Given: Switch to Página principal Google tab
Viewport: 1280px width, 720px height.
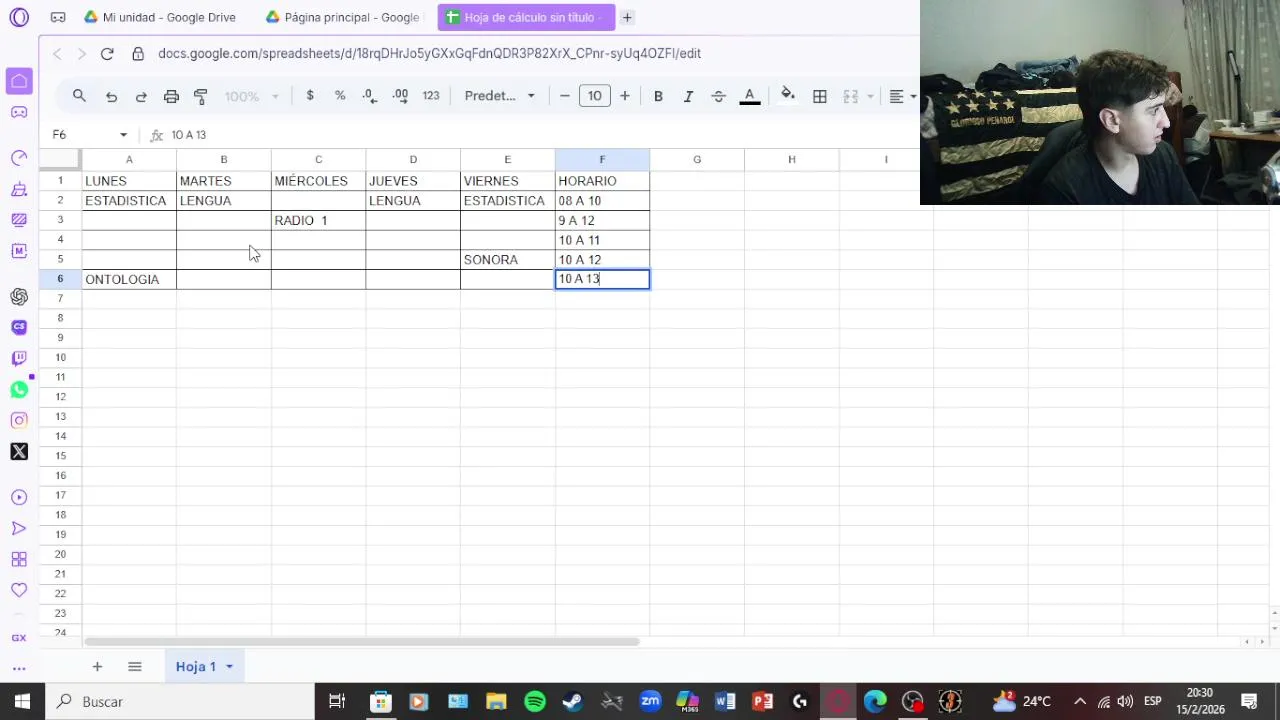Looking at the screenshot, I should 343,17.
